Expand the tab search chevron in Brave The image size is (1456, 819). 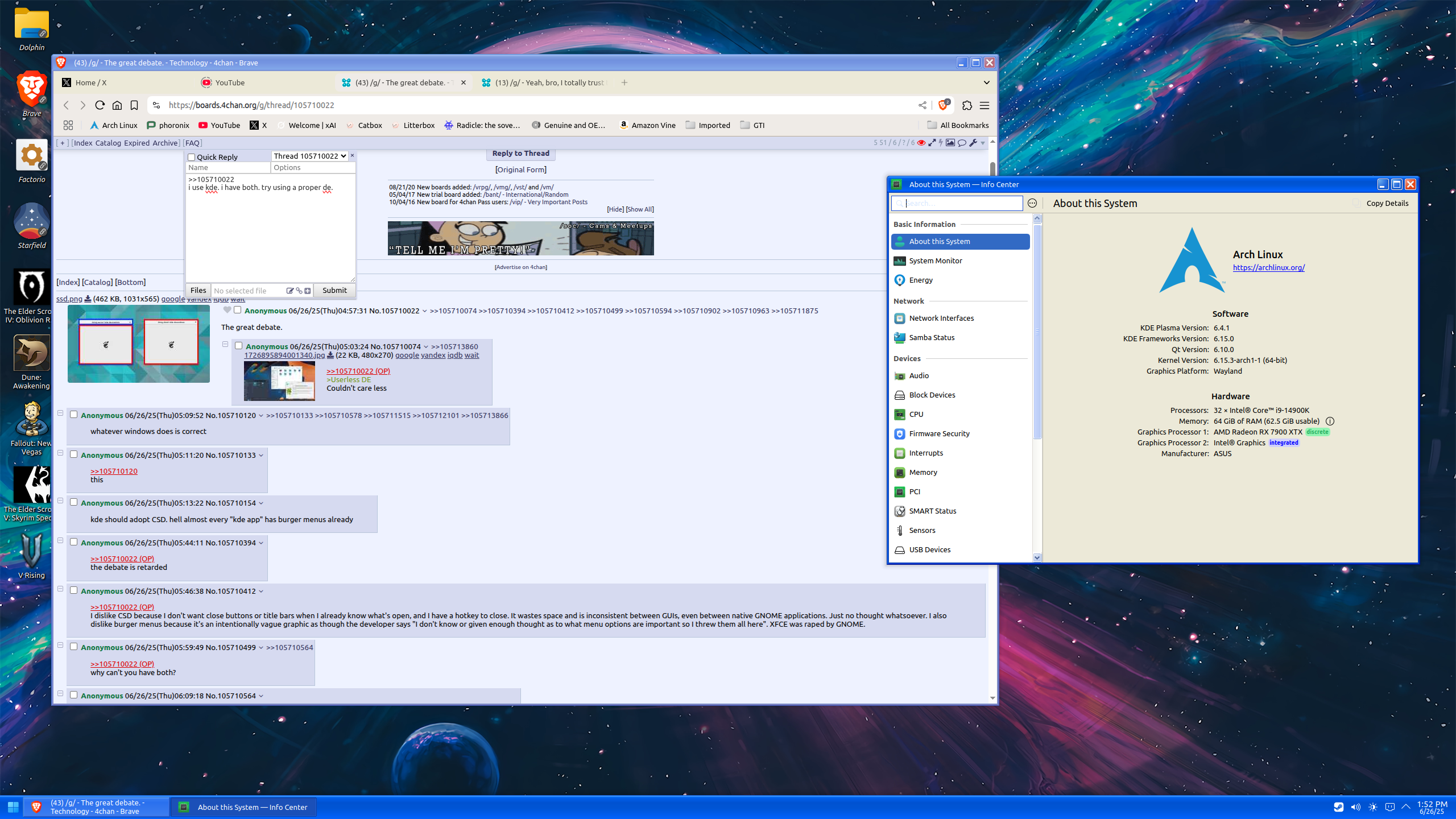click(987, 82)
